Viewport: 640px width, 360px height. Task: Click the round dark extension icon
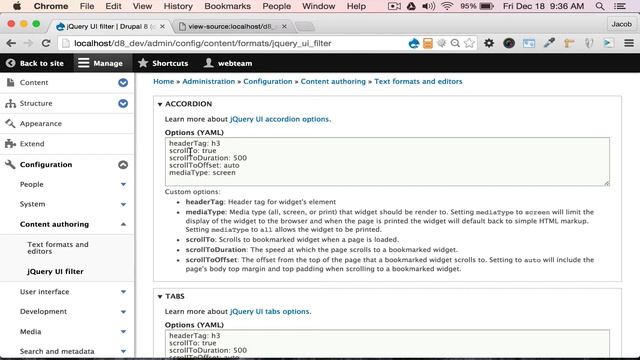509,43
